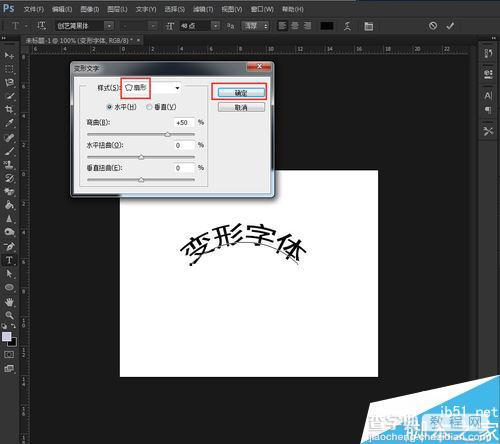Select the 水平(H) radio button
The image size is (500, 444).
pyautogui.click(x=109, y=107)
